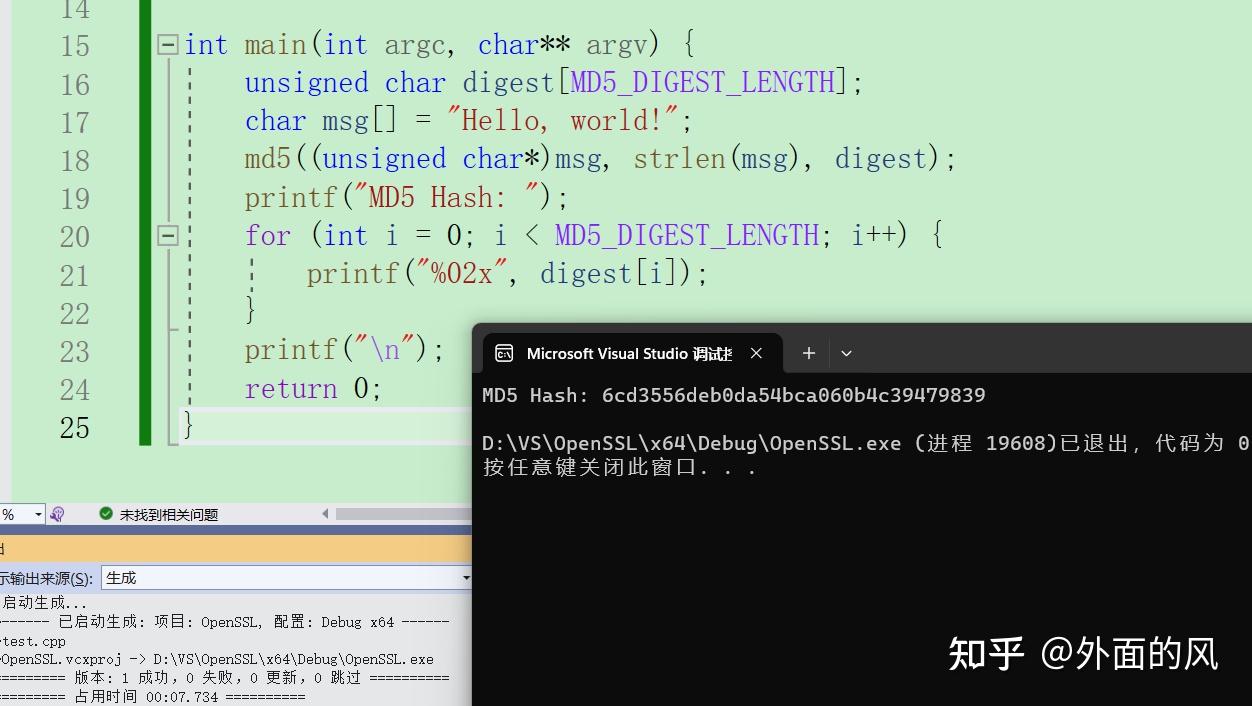Click the IntelliCode lightbulb icon beside the zoom box
This screenshot has width=1252, height=706.
point(57,514)
